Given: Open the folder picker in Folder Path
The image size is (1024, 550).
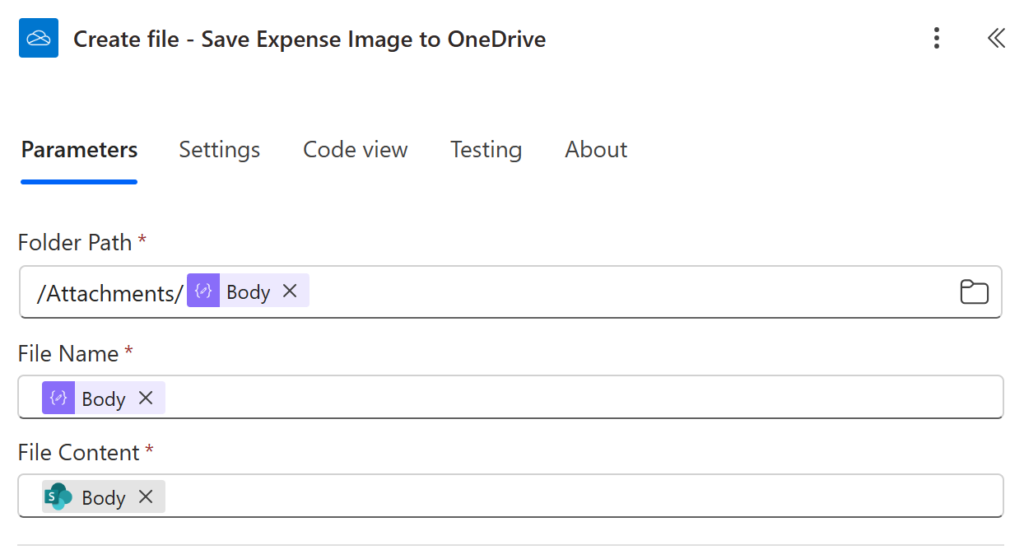Looking at the screenshot, I should pos(973,292).
